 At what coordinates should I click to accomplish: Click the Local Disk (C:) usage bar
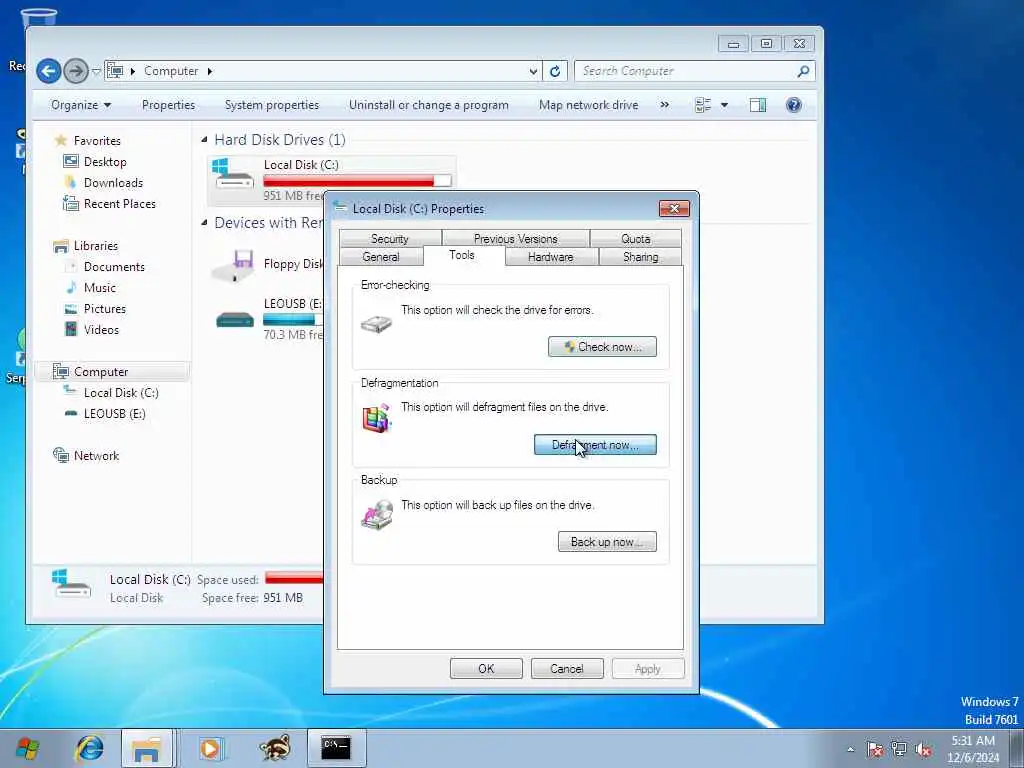pyautogui.click(x=357, y=181)
